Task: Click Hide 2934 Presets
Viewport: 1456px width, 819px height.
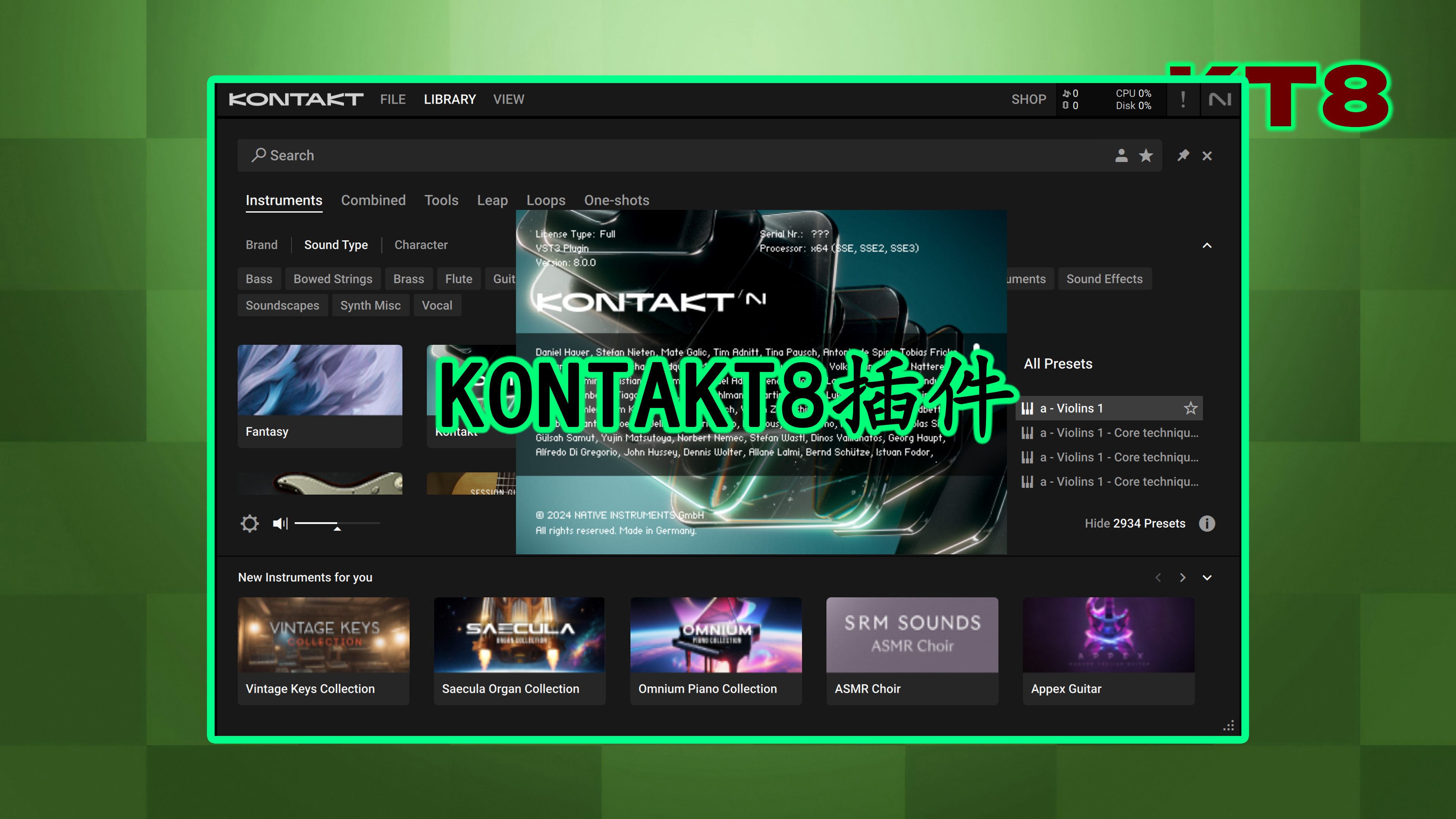Action: (1135, 523)
